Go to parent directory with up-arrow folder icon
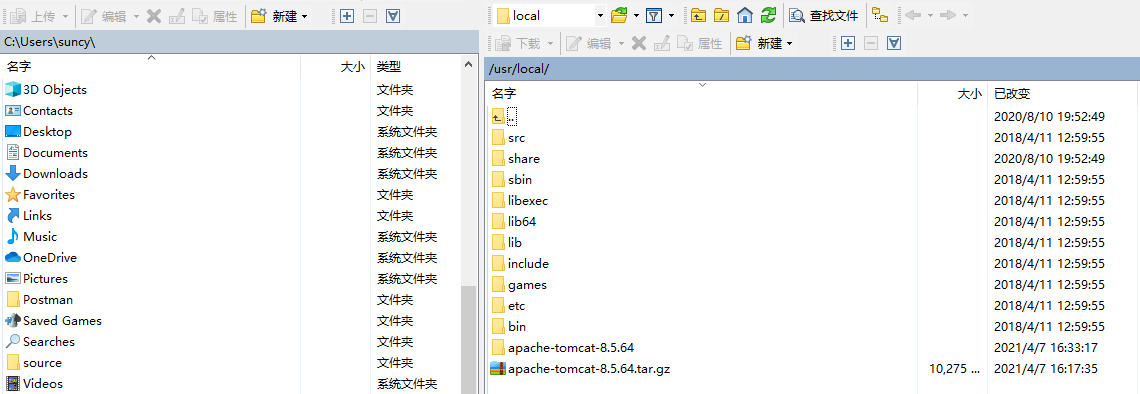This screenshot has width=1140, height=394. click(698, 15)
